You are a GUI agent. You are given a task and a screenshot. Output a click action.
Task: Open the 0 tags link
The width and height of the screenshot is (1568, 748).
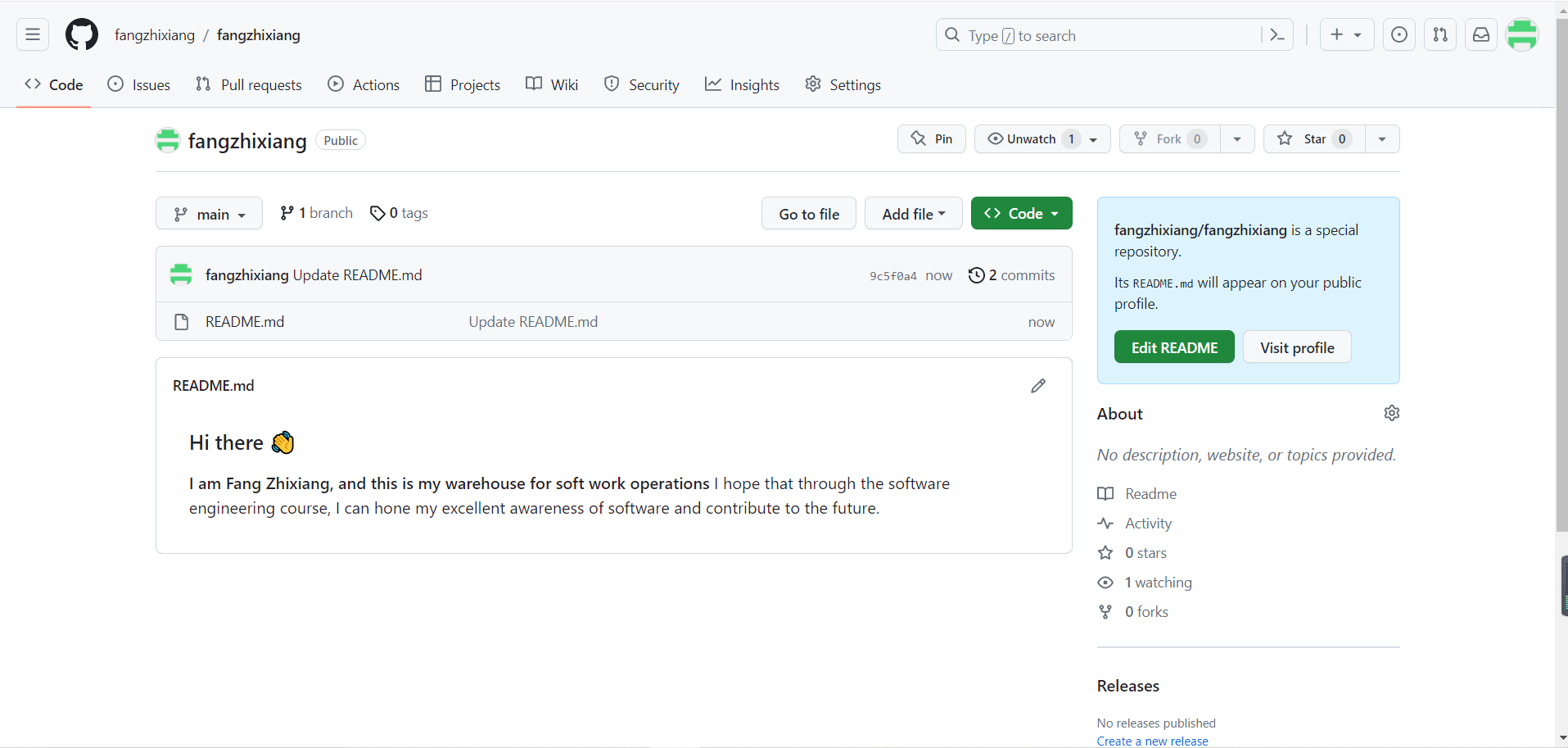pyautogui.click(x=399, y=213)
